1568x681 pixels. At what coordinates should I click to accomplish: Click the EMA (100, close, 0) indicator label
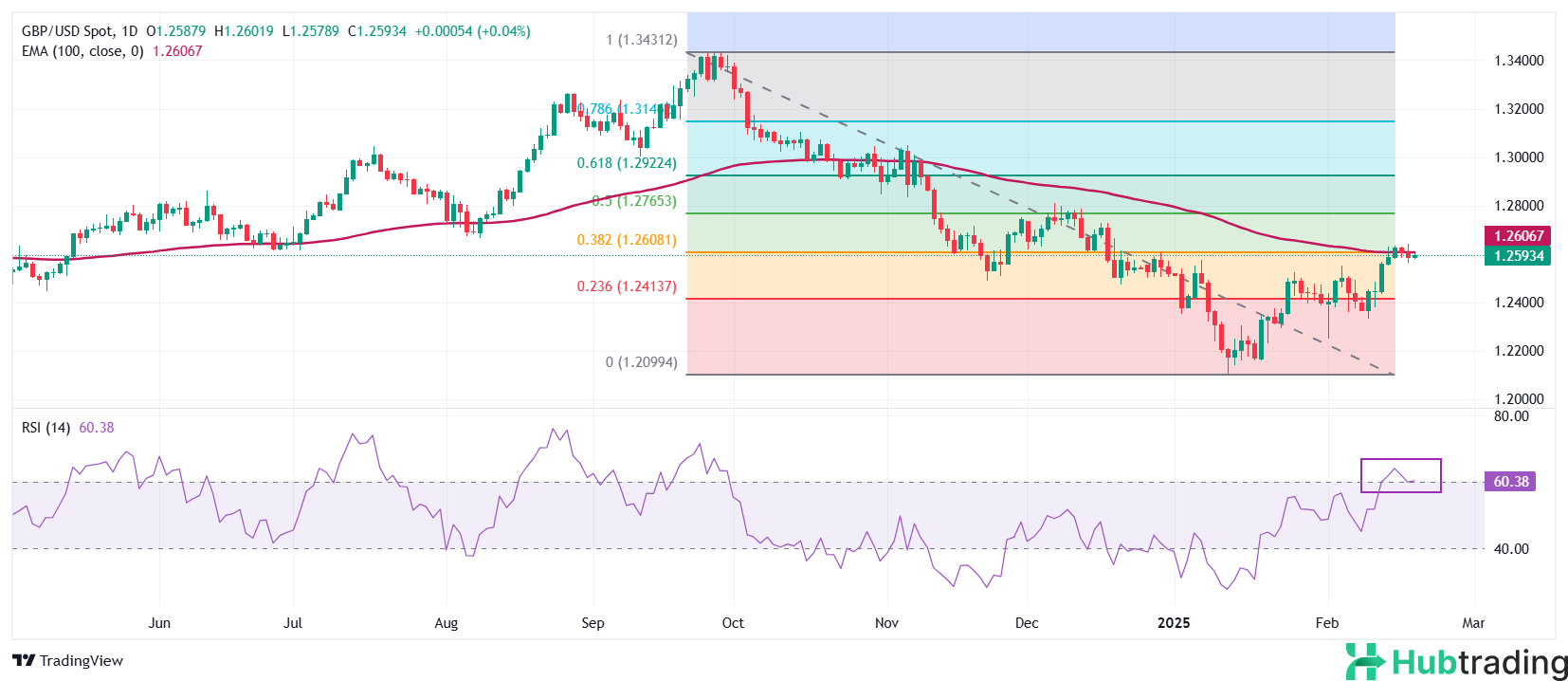point(82,51)
